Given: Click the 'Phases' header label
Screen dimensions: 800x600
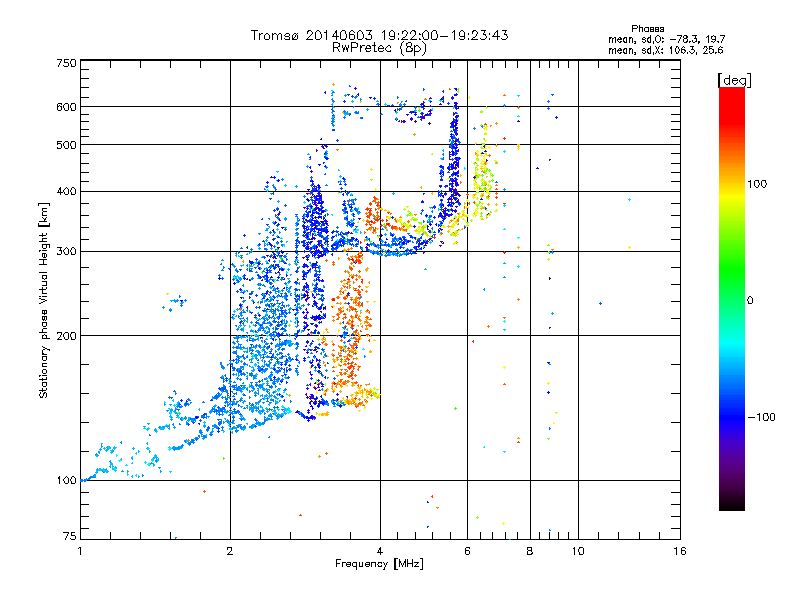Looking at the screenshot, I should pos(647,29).
